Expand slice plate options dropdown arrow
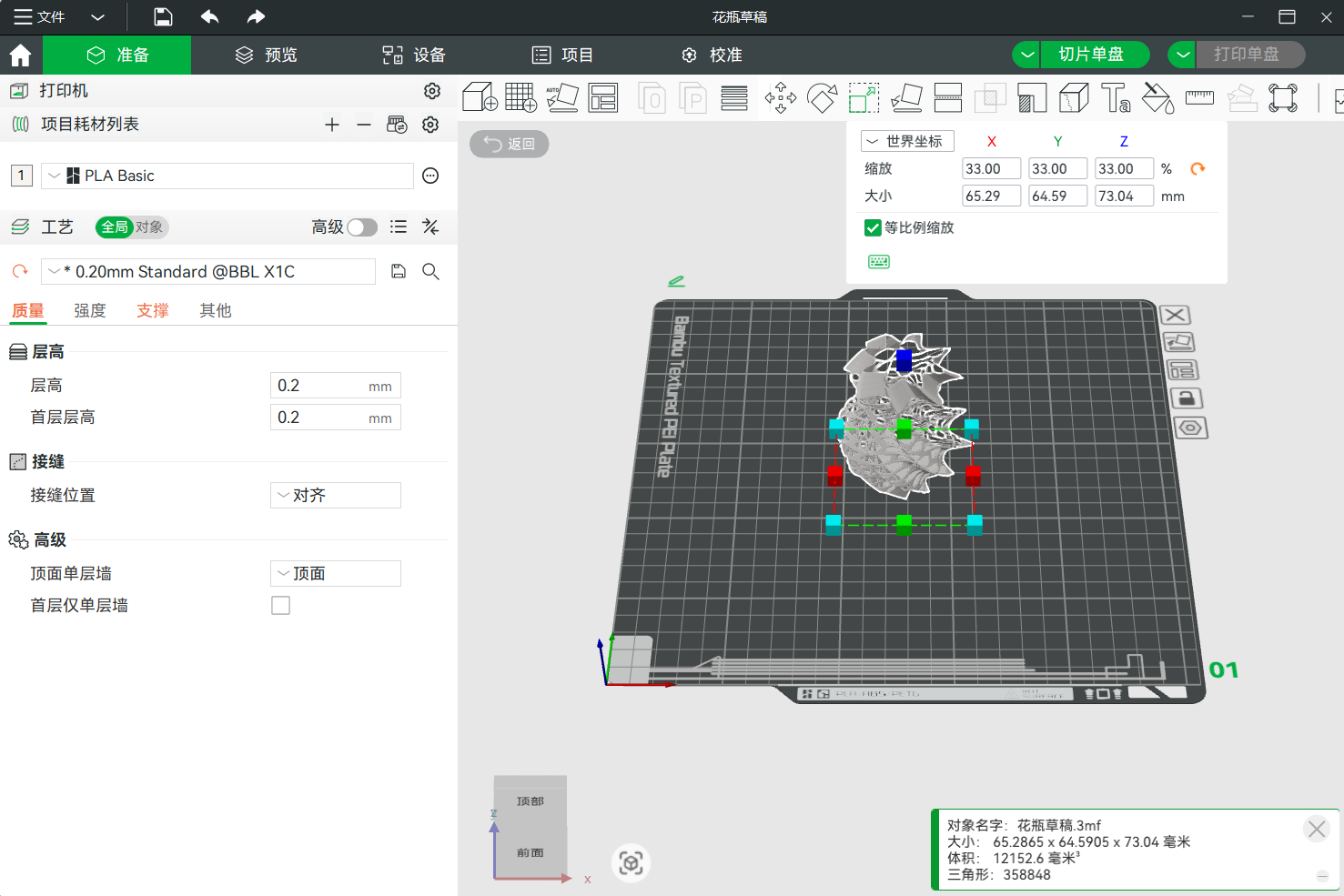This screenshot has height=896, width=1344. tap(1027, 55)
